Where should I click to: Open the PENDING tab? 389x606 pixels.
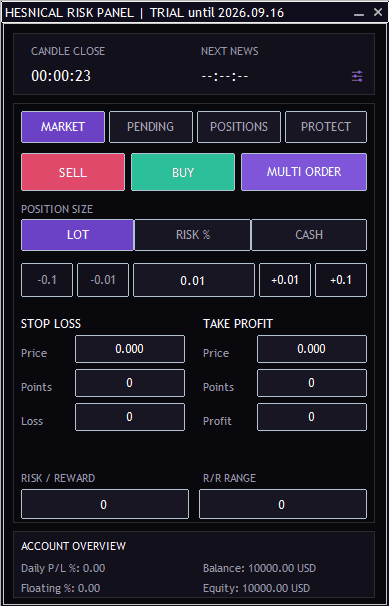(151, 127)
